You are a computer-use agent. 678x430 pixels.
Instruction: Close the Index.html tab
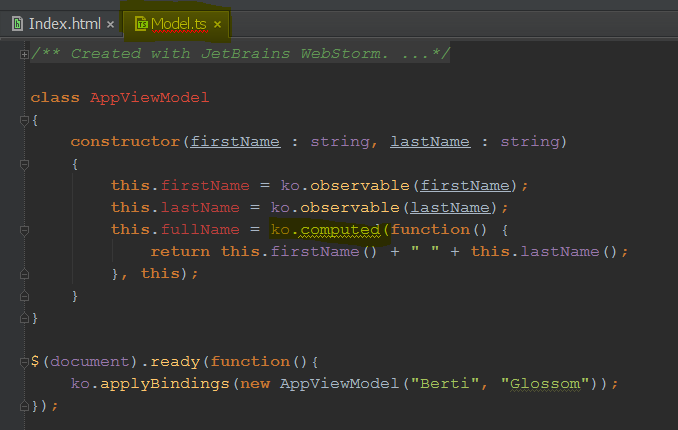[x=110, y=24]
